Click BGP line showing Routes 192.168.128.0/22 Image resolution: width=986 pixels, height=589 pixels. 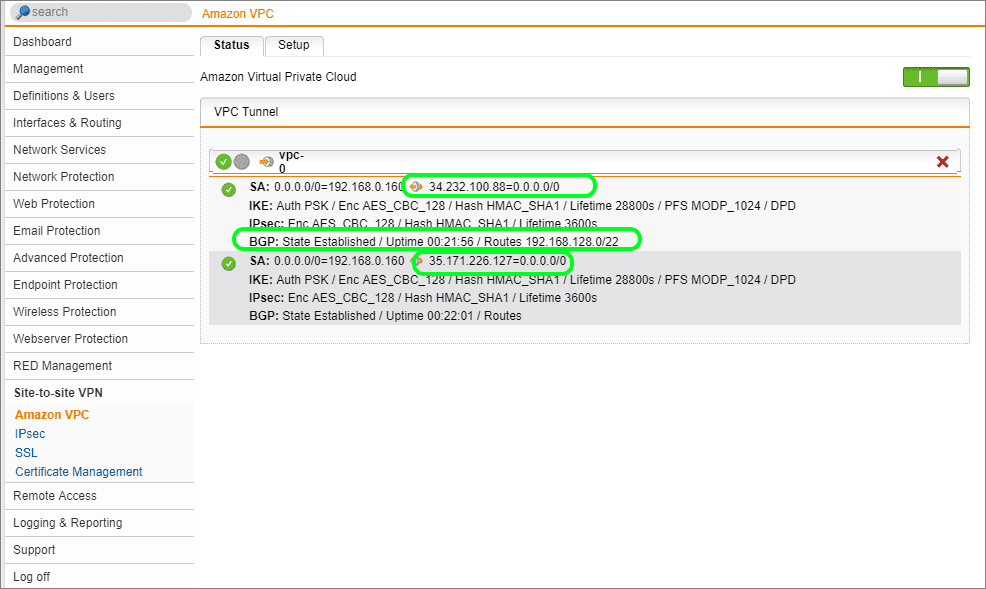click(434, 242)
